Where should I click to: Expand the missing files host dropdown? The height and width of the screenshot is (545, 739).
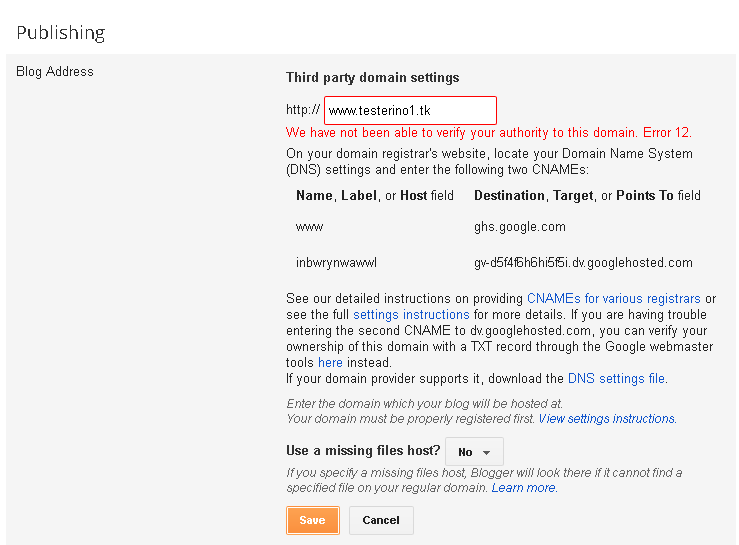tap(474, 452)
